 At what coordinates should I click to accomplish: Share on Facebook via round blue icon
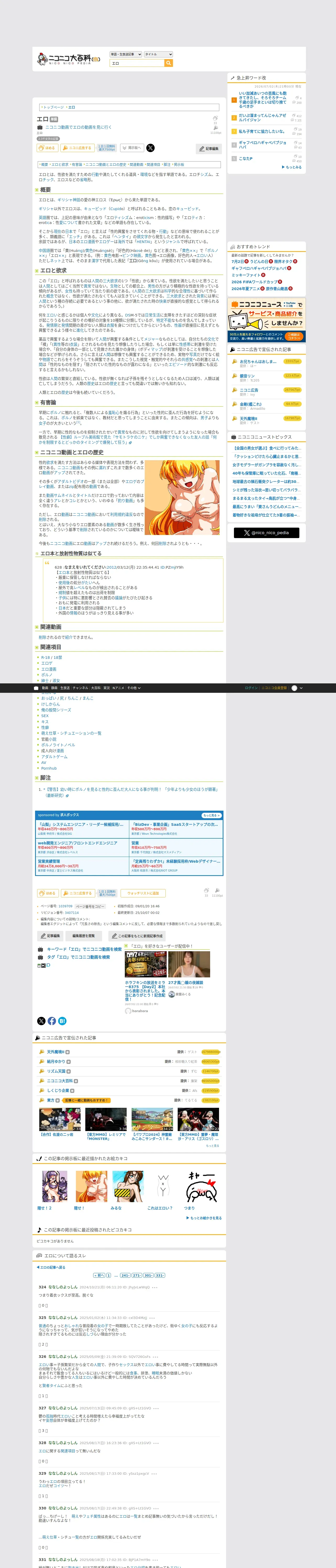click(52, 1021)
